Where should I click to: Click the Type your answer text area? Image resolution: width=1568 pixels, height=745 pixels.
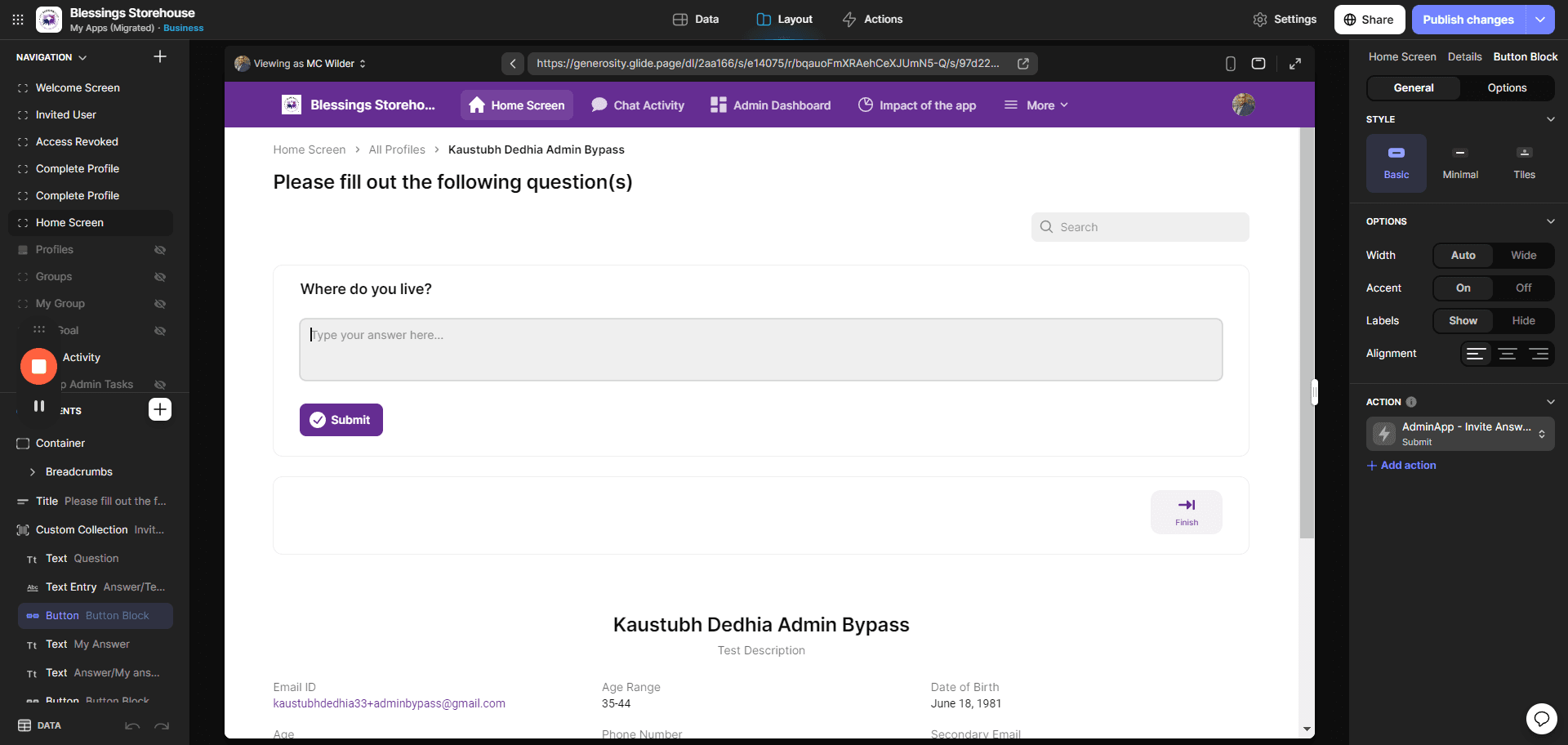point(760,350)
